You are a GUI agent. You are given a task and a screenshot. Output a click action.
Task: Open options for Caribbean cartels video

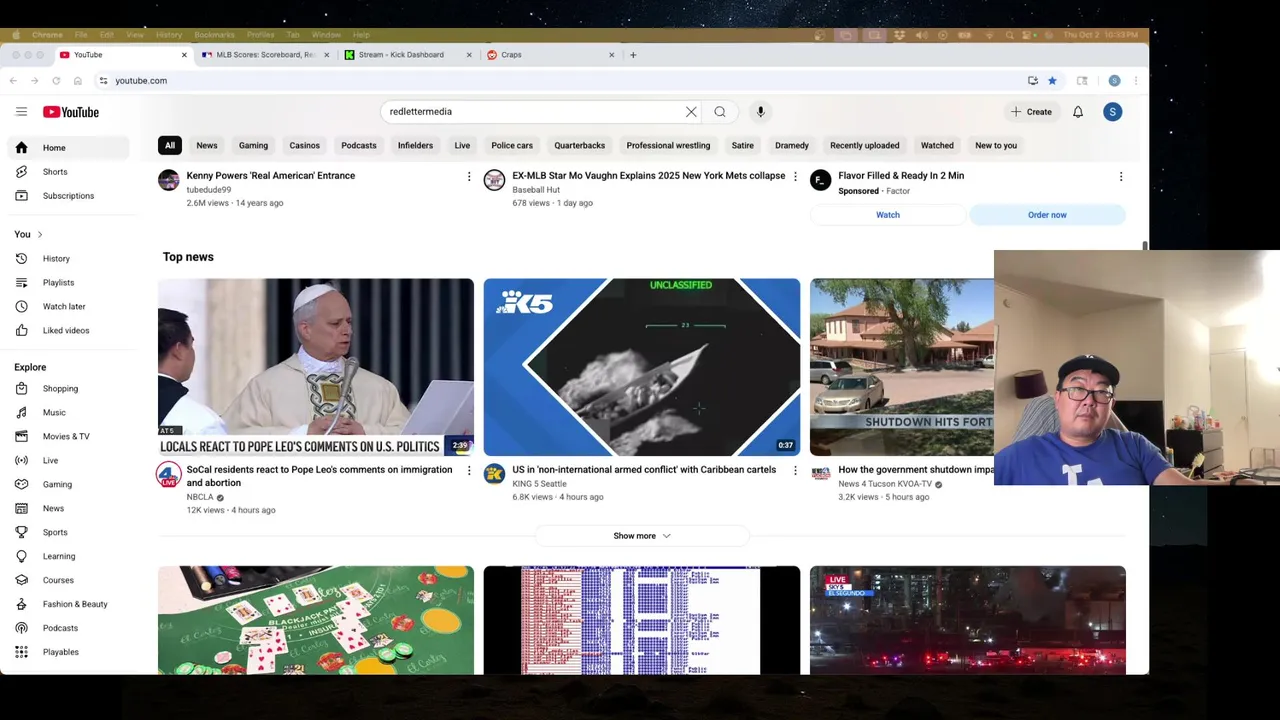(795, 470)
